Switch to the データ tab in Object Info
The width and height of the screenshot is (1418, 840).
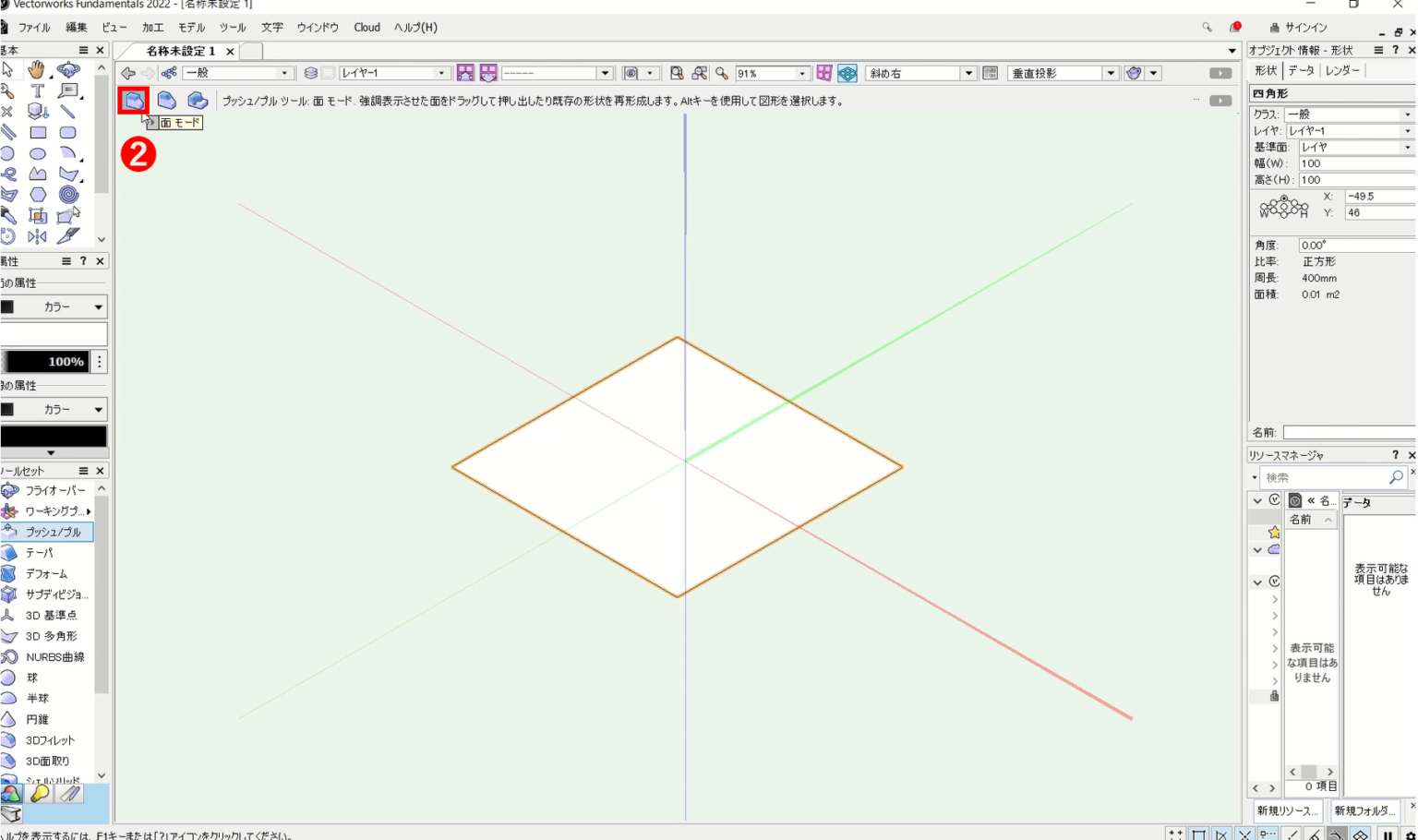point(1301,70)
